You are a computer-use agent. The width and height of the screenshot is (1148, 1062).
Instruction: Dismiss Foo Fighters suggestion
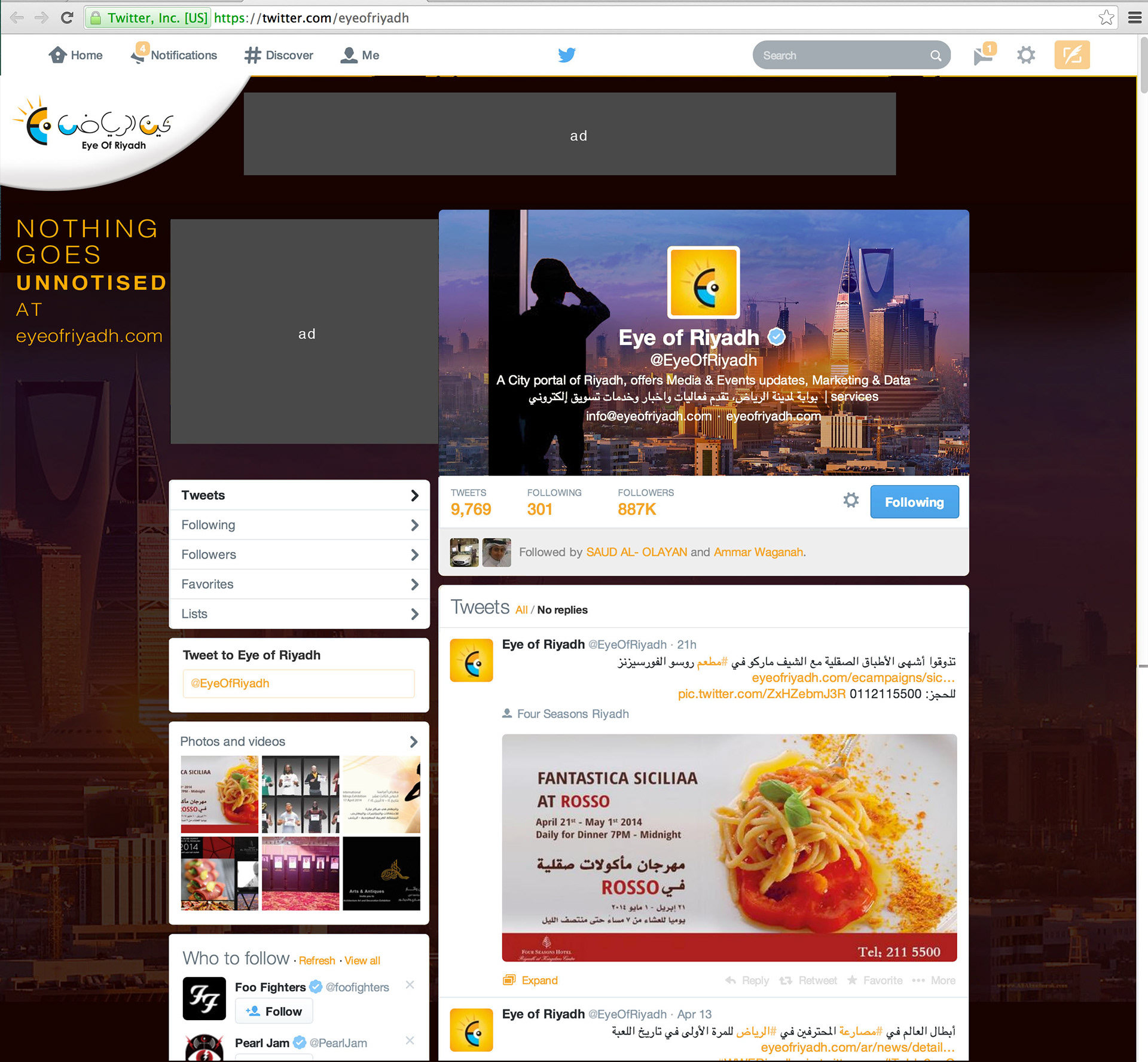coord(410,985)
